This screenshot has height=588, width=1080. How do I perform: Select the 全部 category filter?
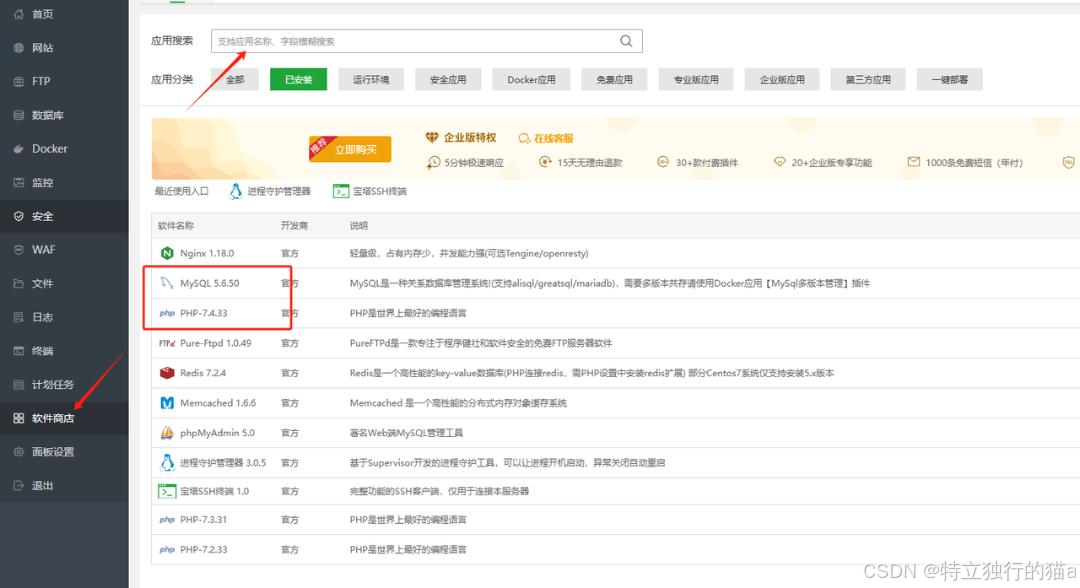click(235, 80)
